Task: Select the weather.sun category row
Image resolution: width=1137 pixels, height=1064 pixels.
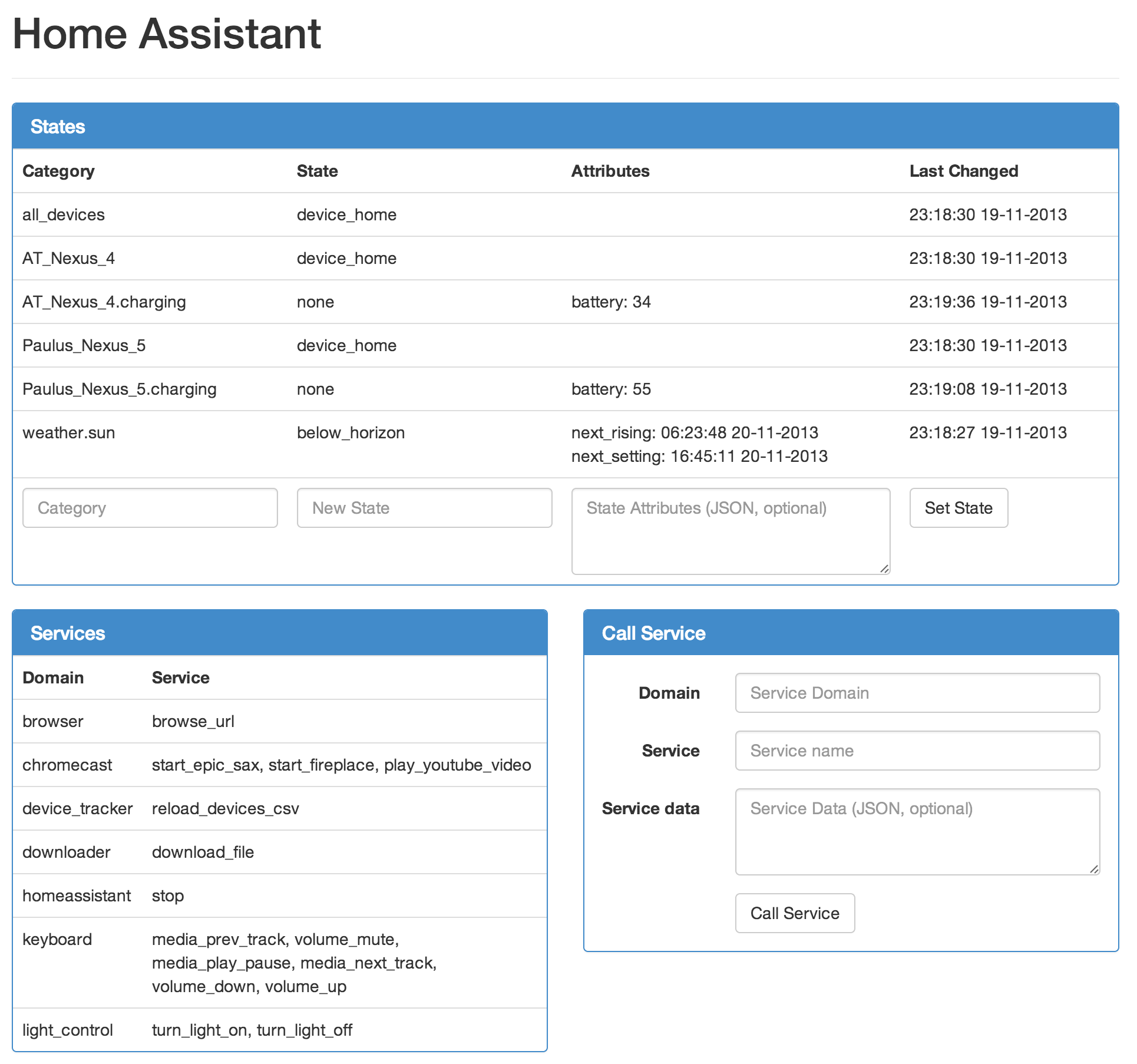Action: pos(69,433)
